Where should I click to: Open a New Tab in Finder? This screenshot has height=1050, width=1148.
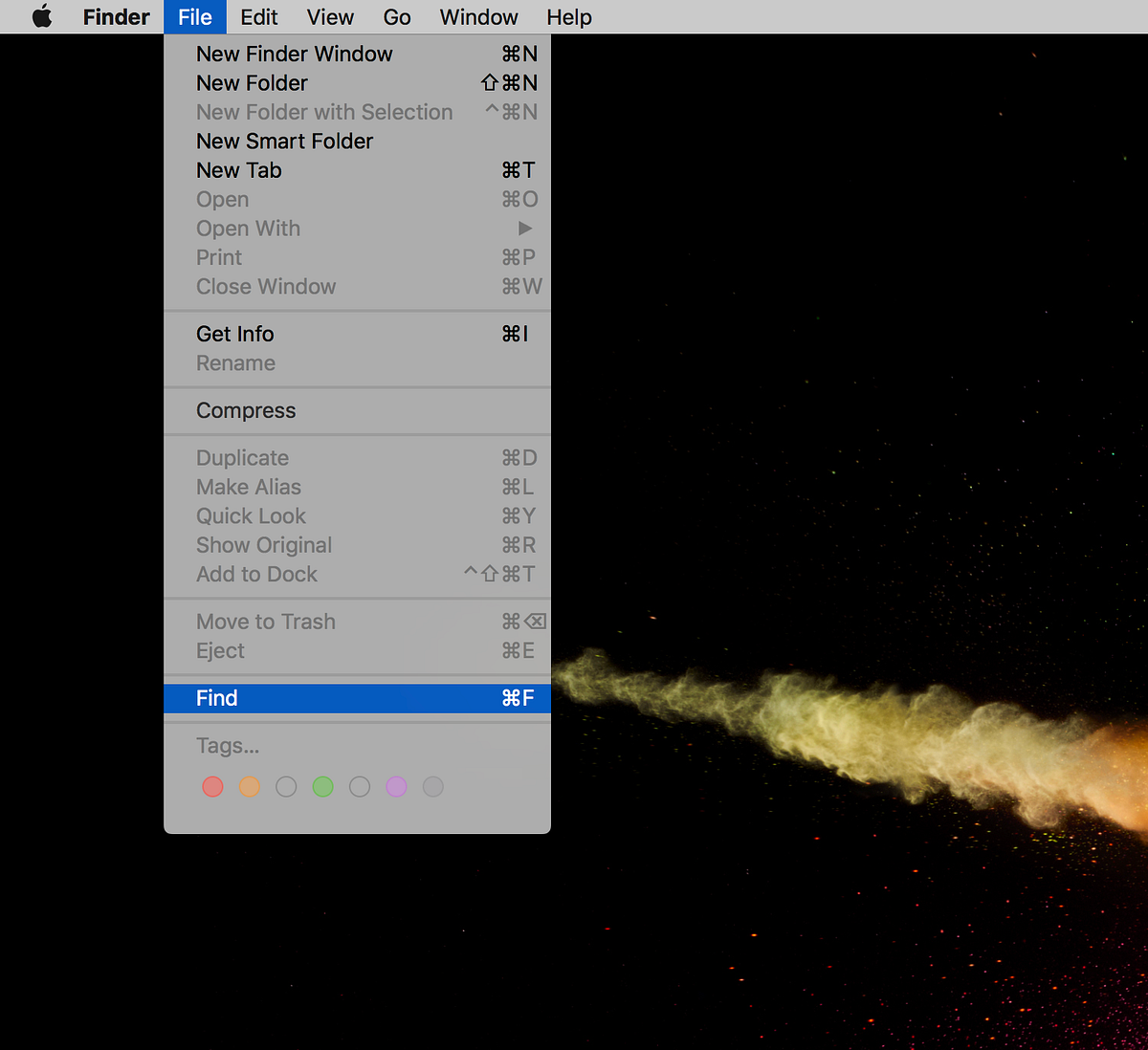(238, 170)
